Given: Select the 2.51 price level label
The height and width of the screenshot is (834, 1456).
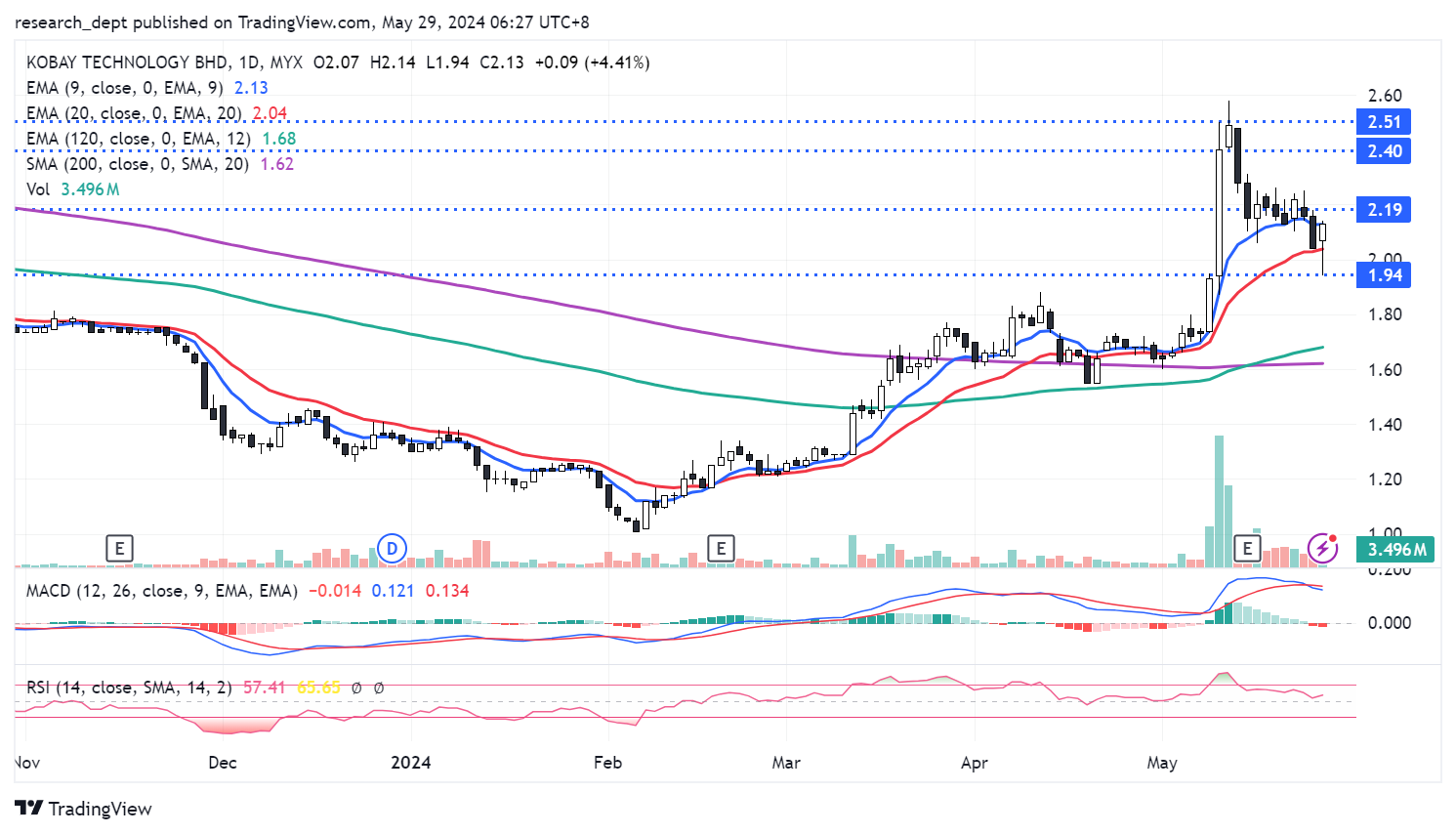Looking at the screenshot, I should point(1384,123).
